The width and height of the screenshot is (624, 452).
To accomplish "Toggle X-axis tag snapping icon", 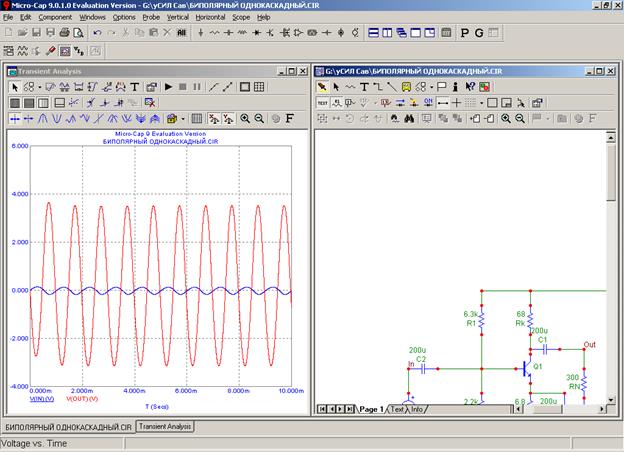I will point(214,119).
